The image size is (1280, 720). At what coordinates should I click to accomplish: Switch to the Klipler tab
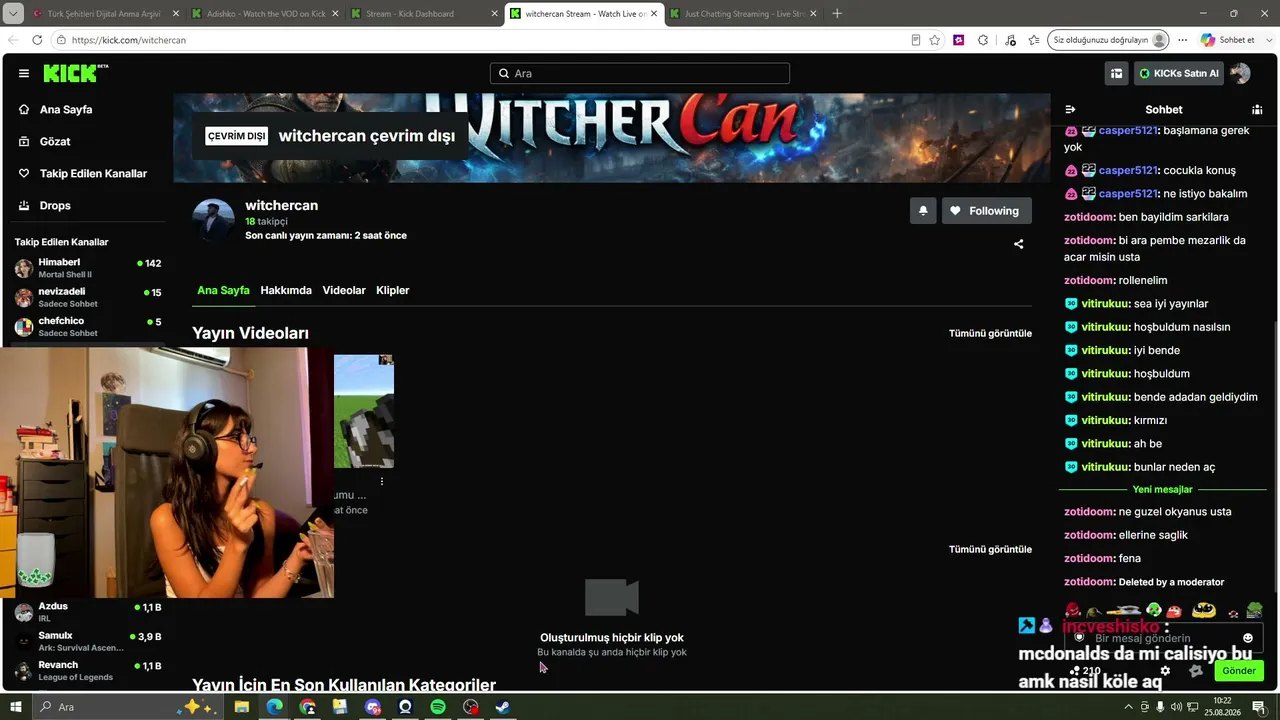click(x=393, y=290)
